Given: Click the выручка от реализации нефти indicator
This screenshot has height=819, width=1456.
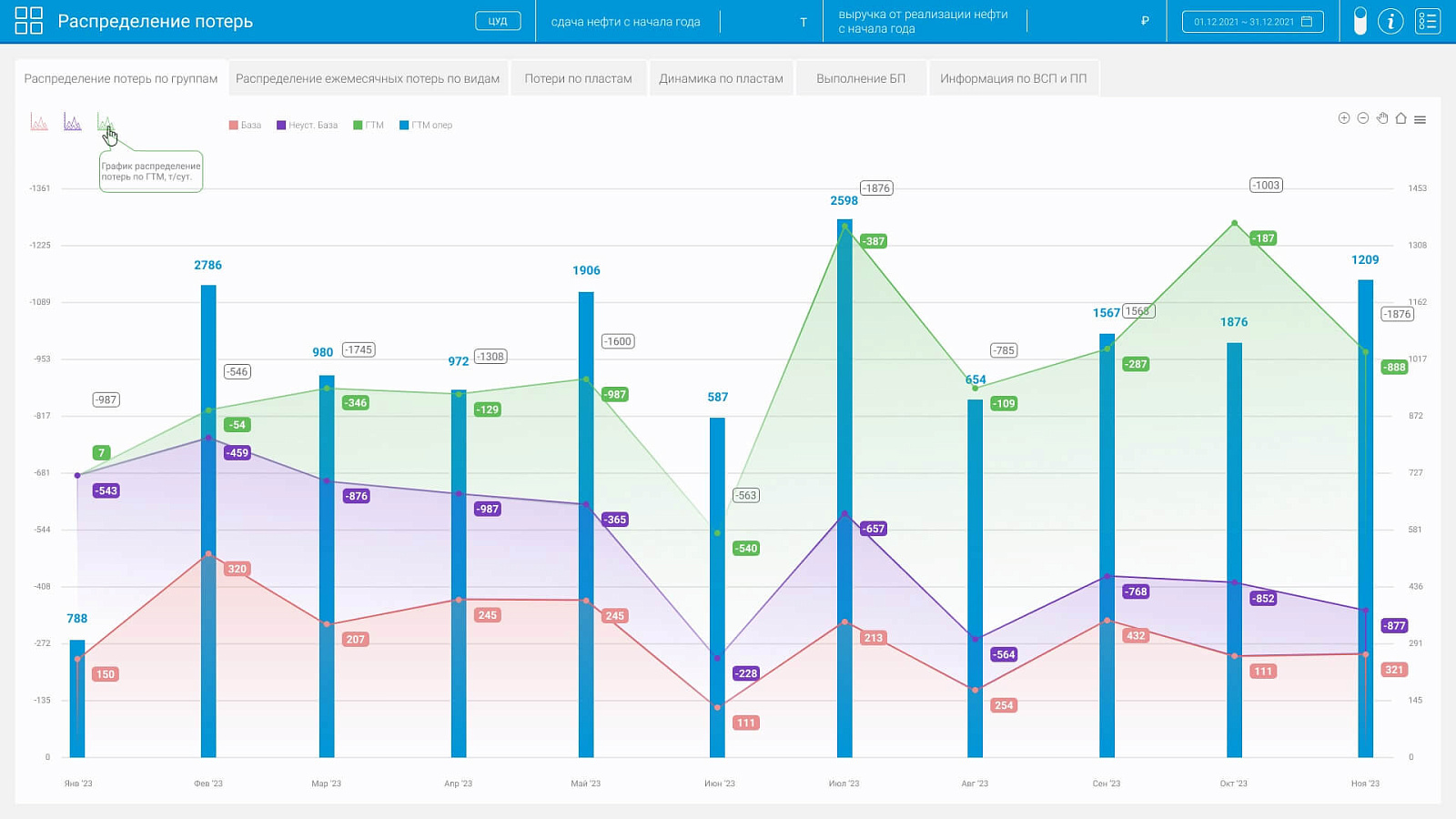Looking at the screenshot, I should [x=923, y=22].
